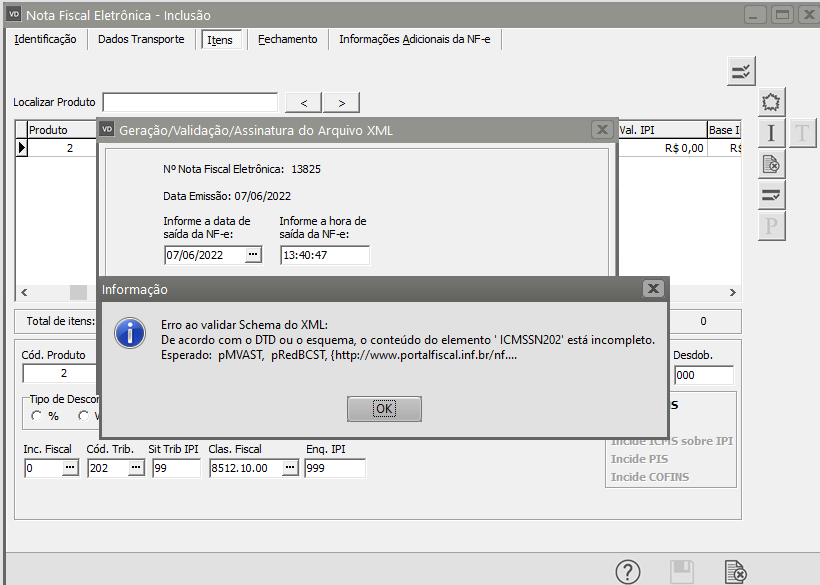Switch to the Identificação tab

[x=45, y=39]
